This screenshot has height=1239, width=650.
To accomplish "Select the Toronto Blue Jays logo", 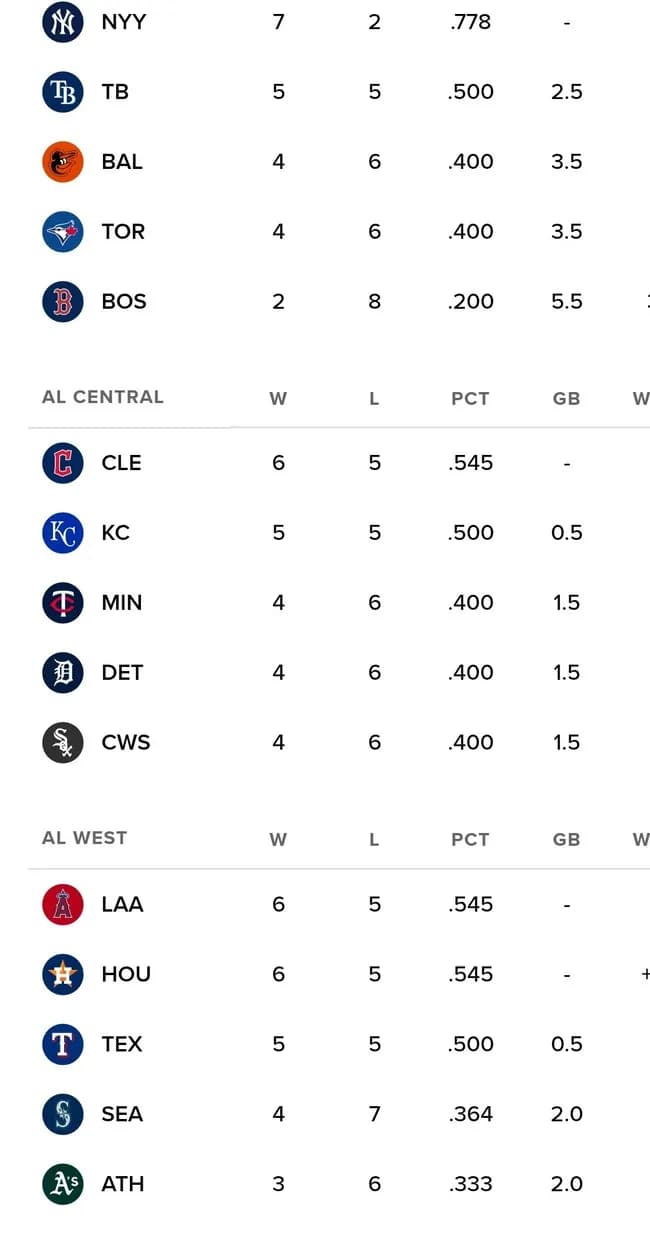I will coord(62,232).
